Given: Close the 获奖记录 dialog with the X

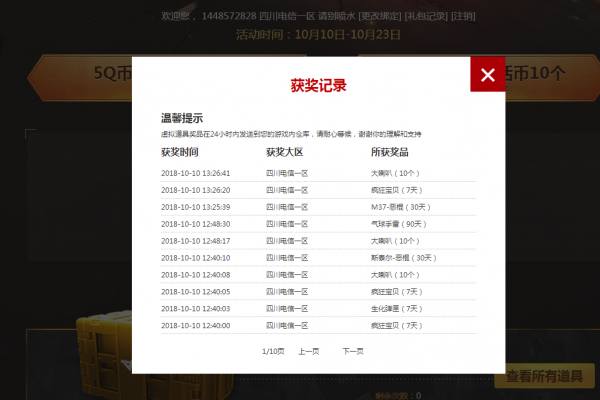Looking at the screenshot, I should click(488, 75).
